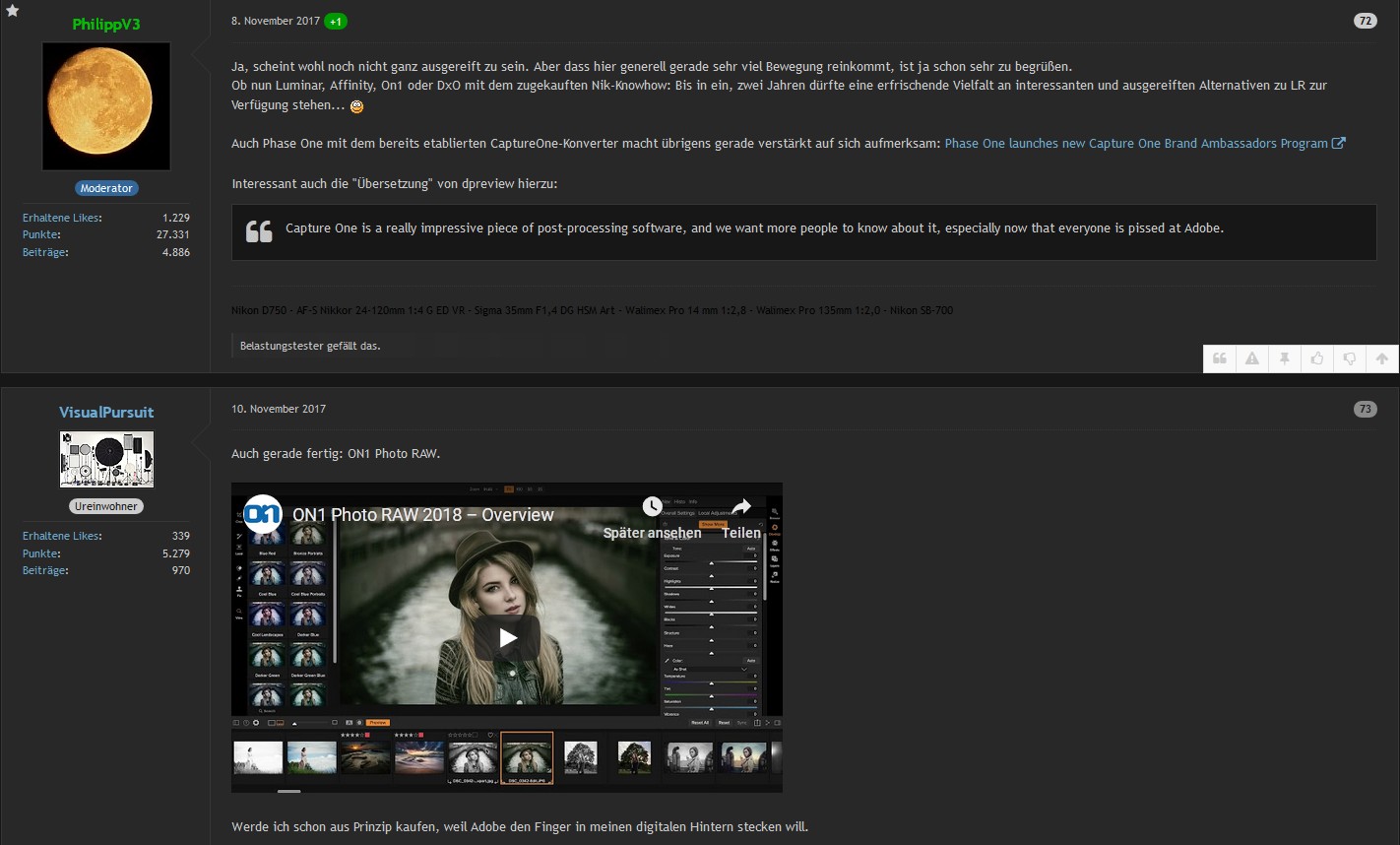Viewport: 1400px width, 845px height.
Task: Click the sentence starting 'Werde ich schon aus Prinzip'
Action: pyautogui.click(x=520, y=826)
